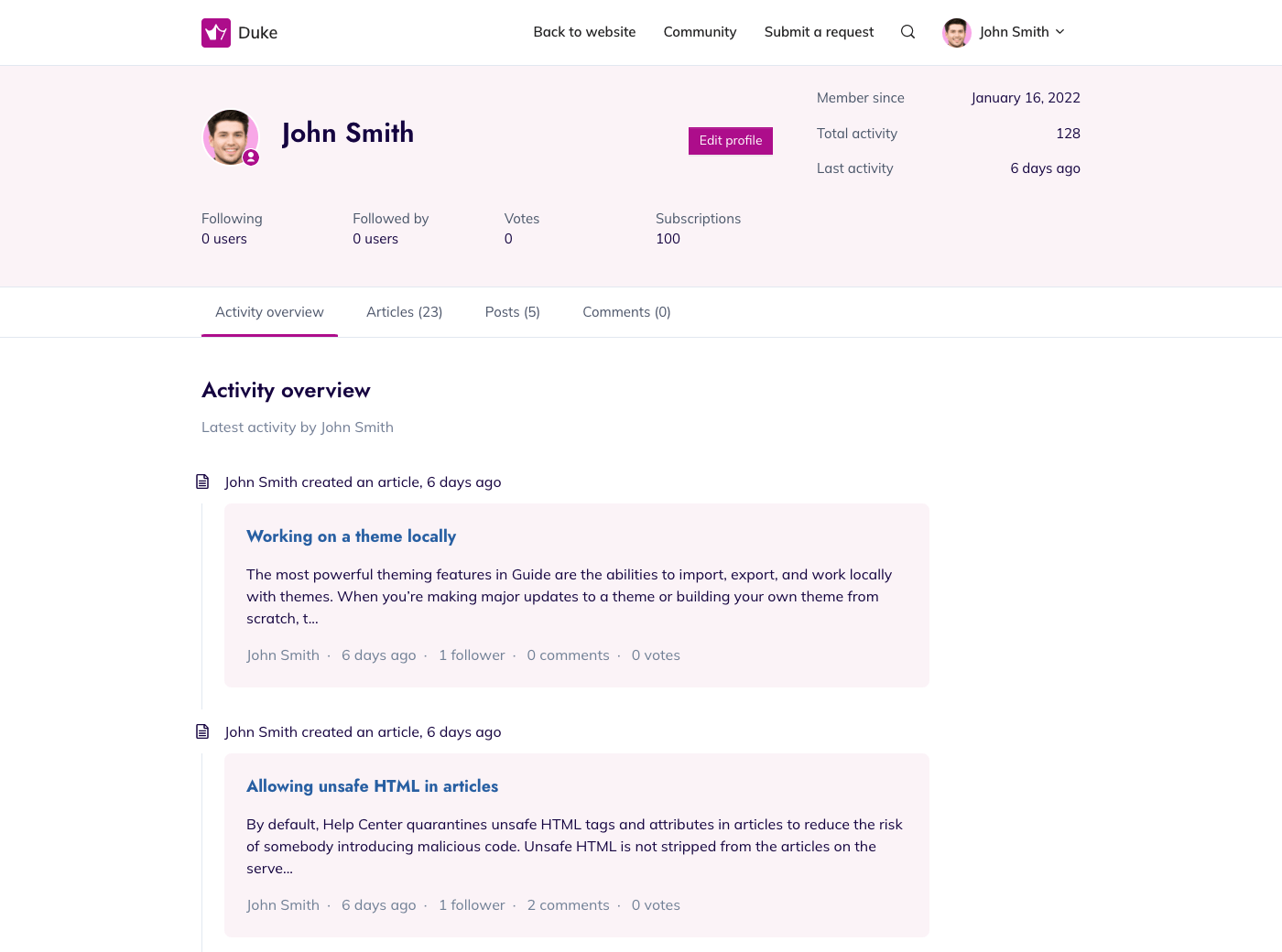This screenshot has height=952, width=1282.
Task: Click the user badge on profile photo
Action: pos(251,157)
